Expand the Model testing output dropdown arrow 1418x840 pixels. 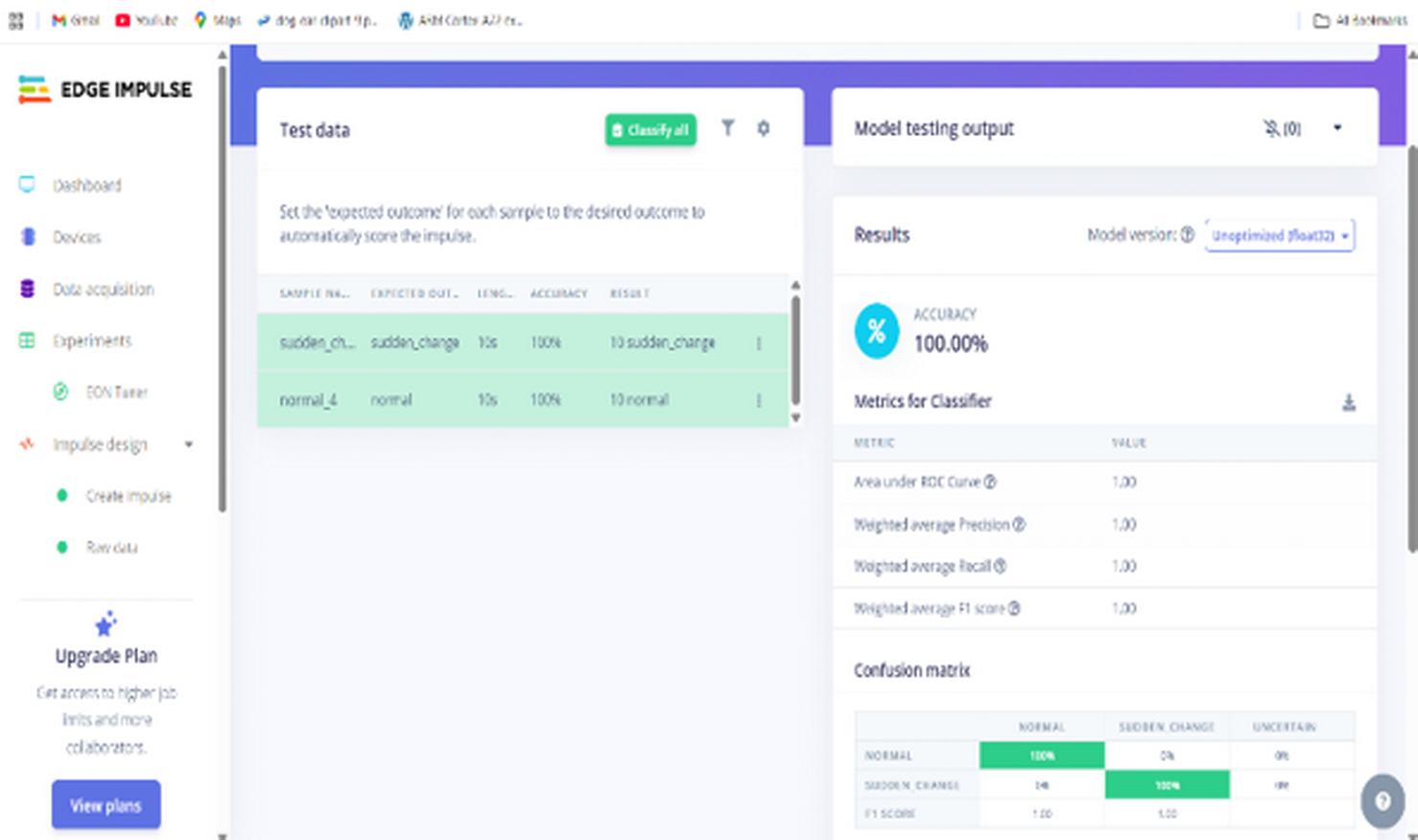coord(1337,128)
